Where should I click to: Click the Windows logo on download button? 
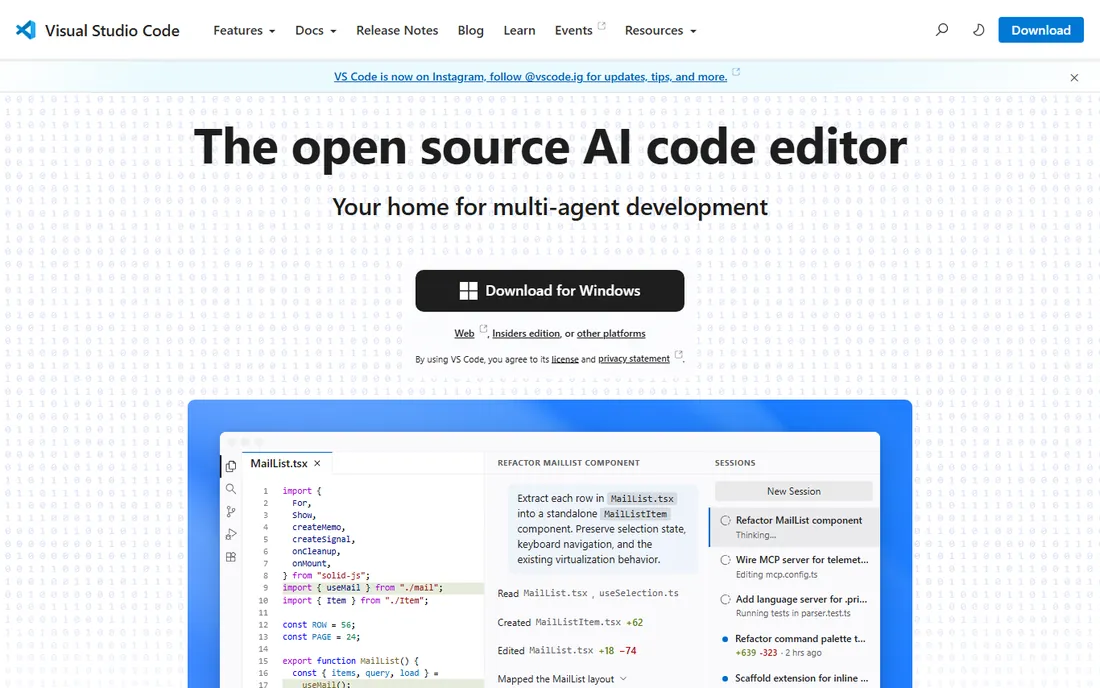(468, 290)
